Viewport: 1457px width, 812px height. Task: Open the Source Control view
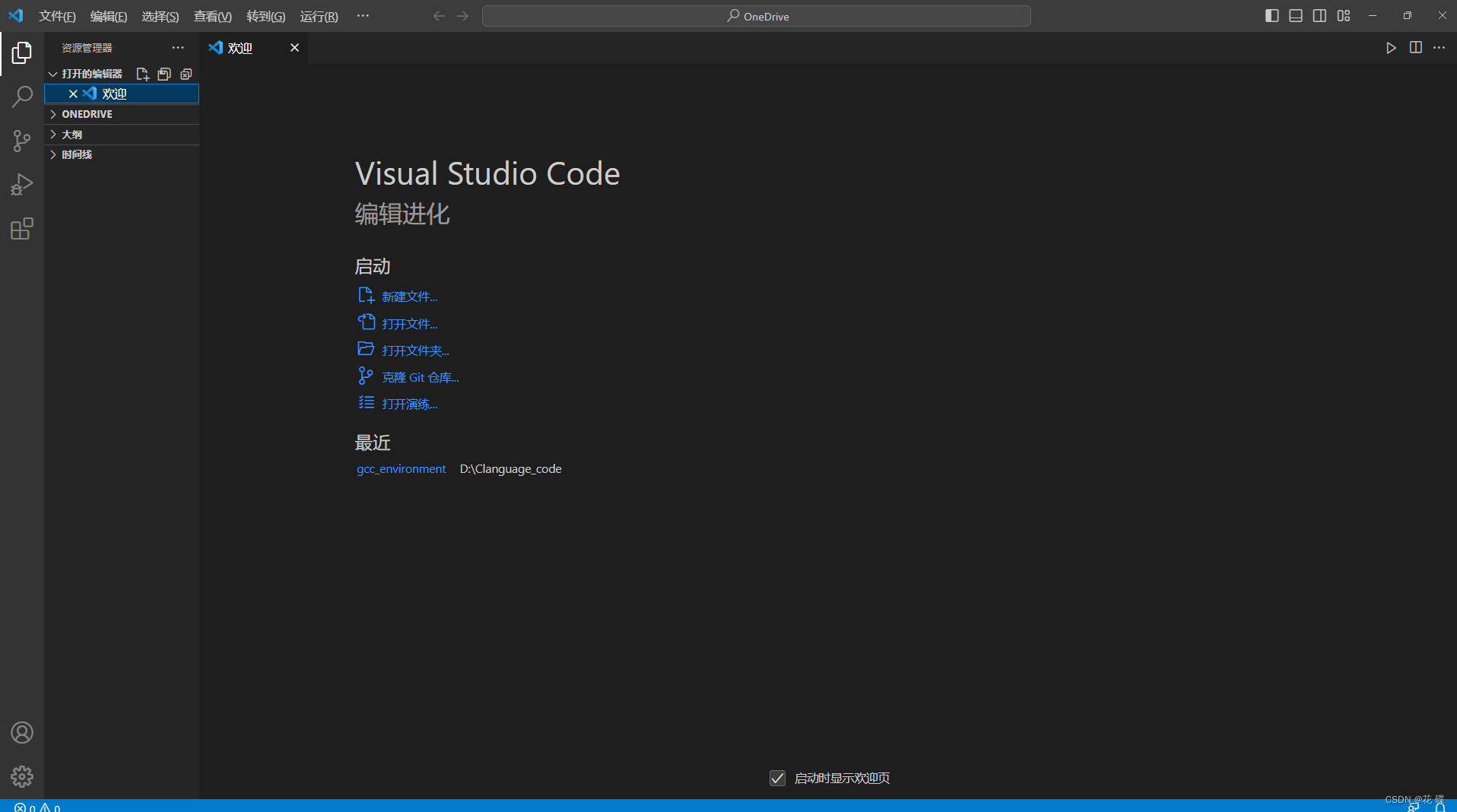pyautogui.click(x=22, y=141)
